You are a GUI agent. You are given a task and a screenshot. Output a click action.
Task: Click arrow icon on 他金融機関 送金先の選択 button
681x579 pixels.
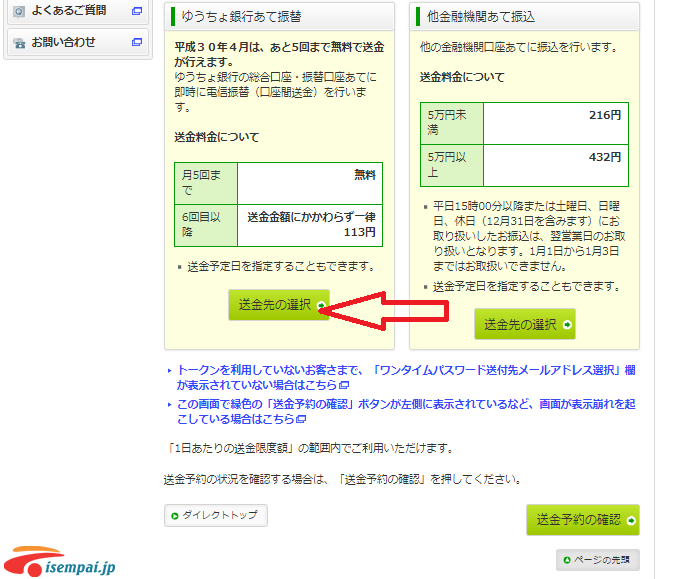point(567,324)
